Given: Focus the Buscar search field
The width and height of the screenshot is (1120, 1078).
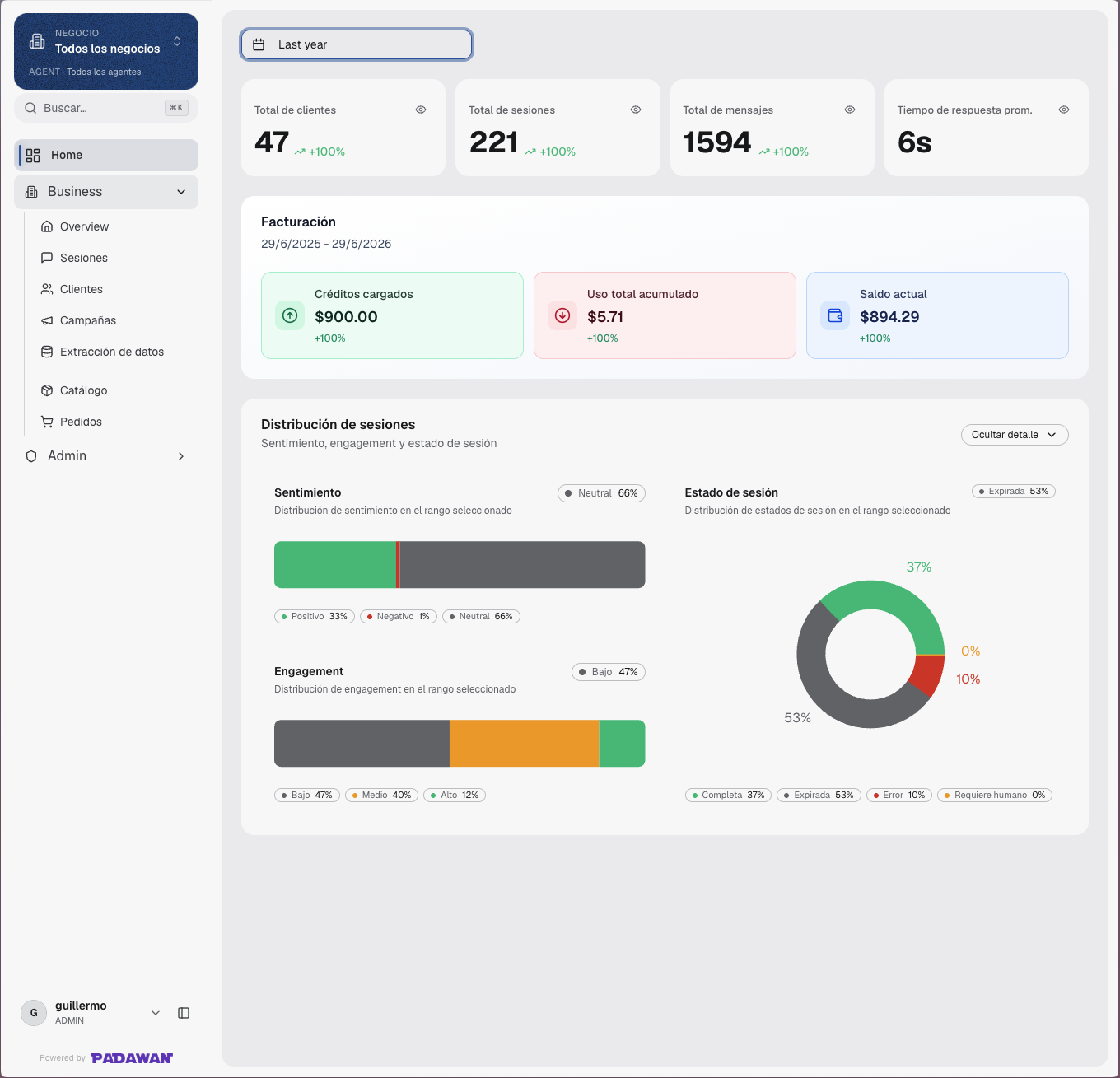Looking at the screenshot, I should [106, 108].
